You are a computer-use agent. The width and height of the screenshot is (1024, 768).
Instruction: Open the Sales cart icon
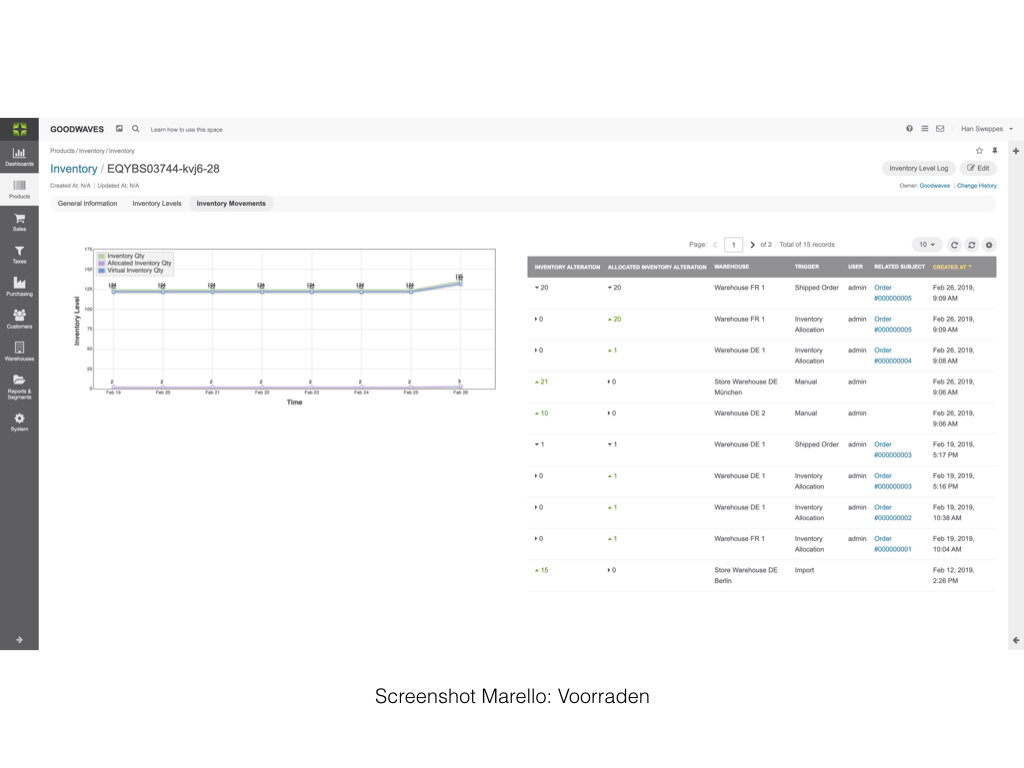pos(19,221)
